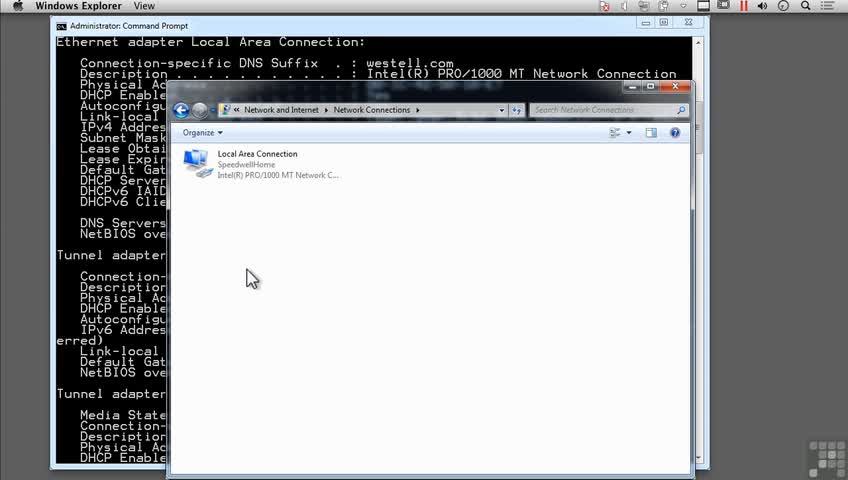Minimize the Command Prompt window
Screen dimensions: 848x480
coord(646,22)
